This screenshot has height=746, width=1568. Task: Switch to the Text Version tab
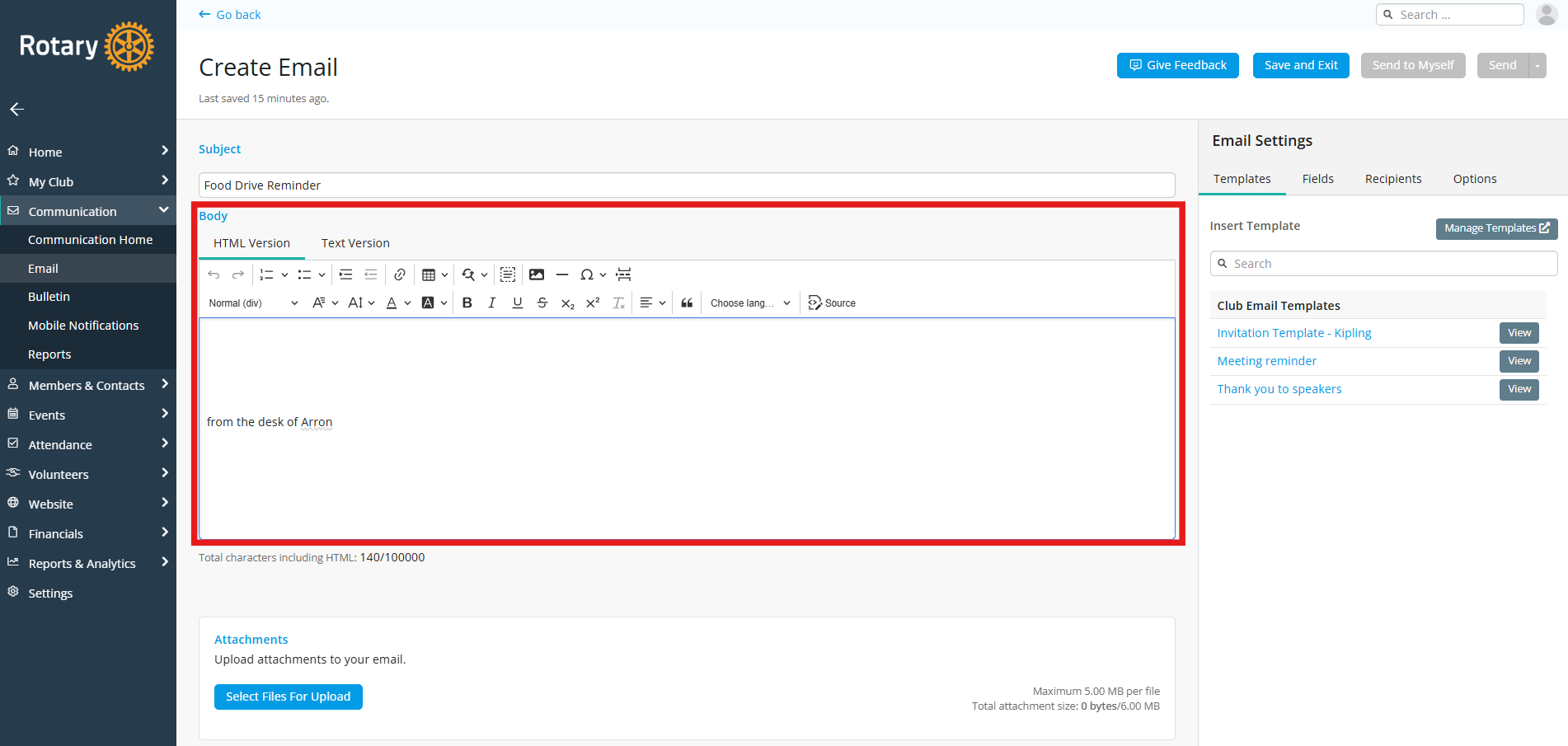[355, 243]
